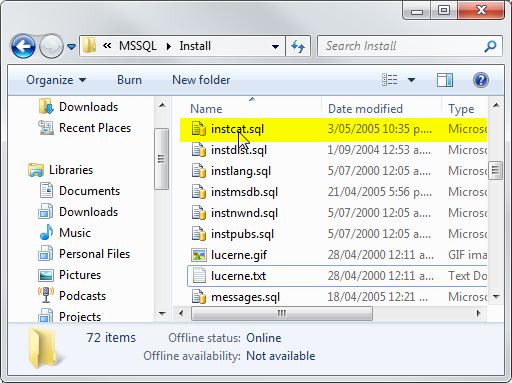
Task: Click file list vertical scroll down arrow
Action: (496, 296)
